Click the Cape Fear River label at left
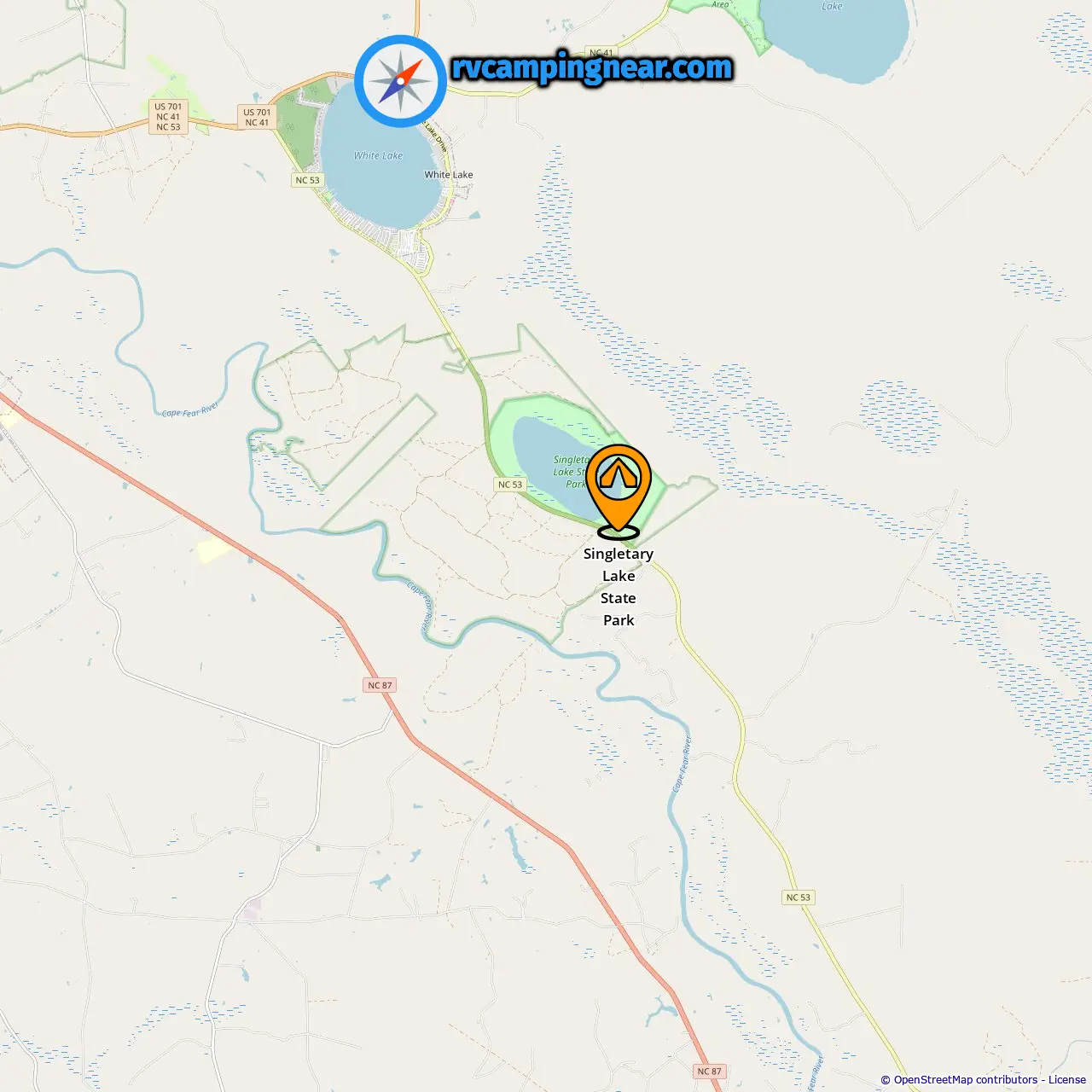 tap(191, 409)
